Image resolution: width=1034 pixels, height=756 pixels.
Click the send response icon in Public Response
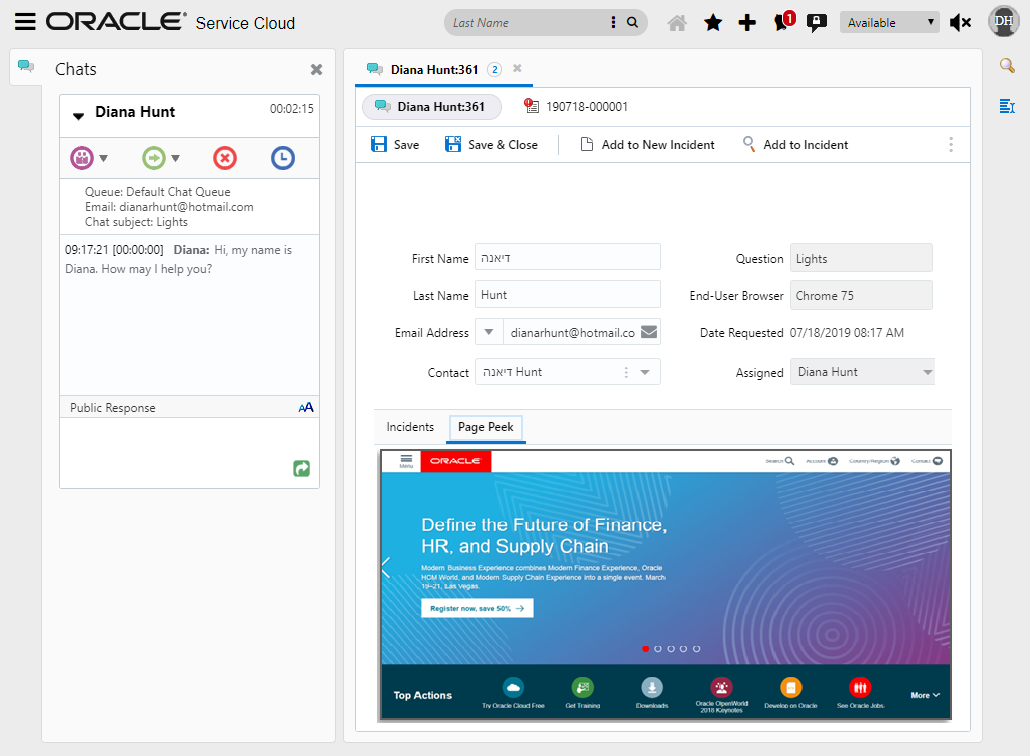coord(301,468)
